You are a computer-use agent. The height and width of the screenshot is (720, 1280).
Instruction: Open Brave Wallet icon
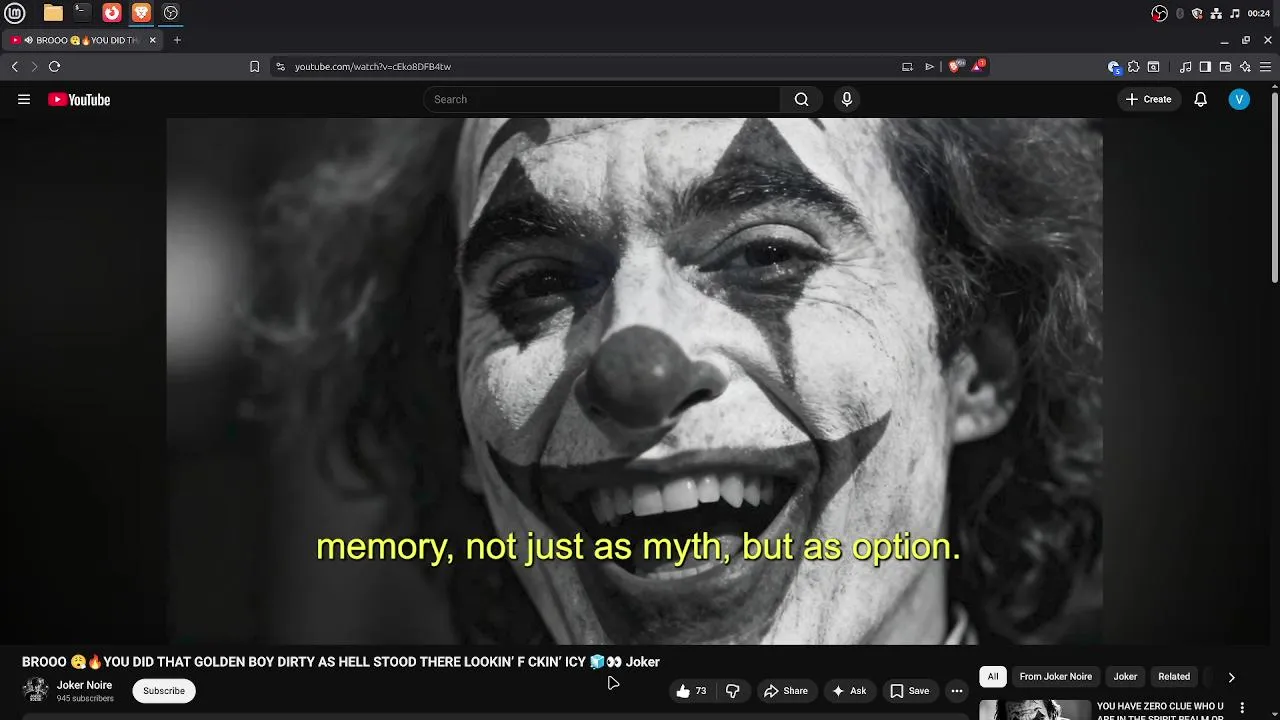point(1225,67)
